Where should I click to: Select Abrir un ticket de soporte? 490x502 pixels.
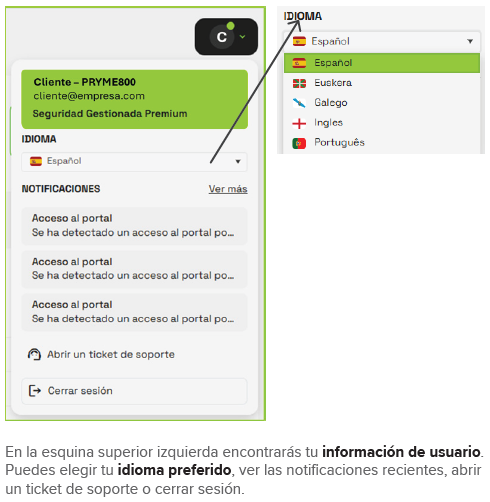[x=111, y=354]
